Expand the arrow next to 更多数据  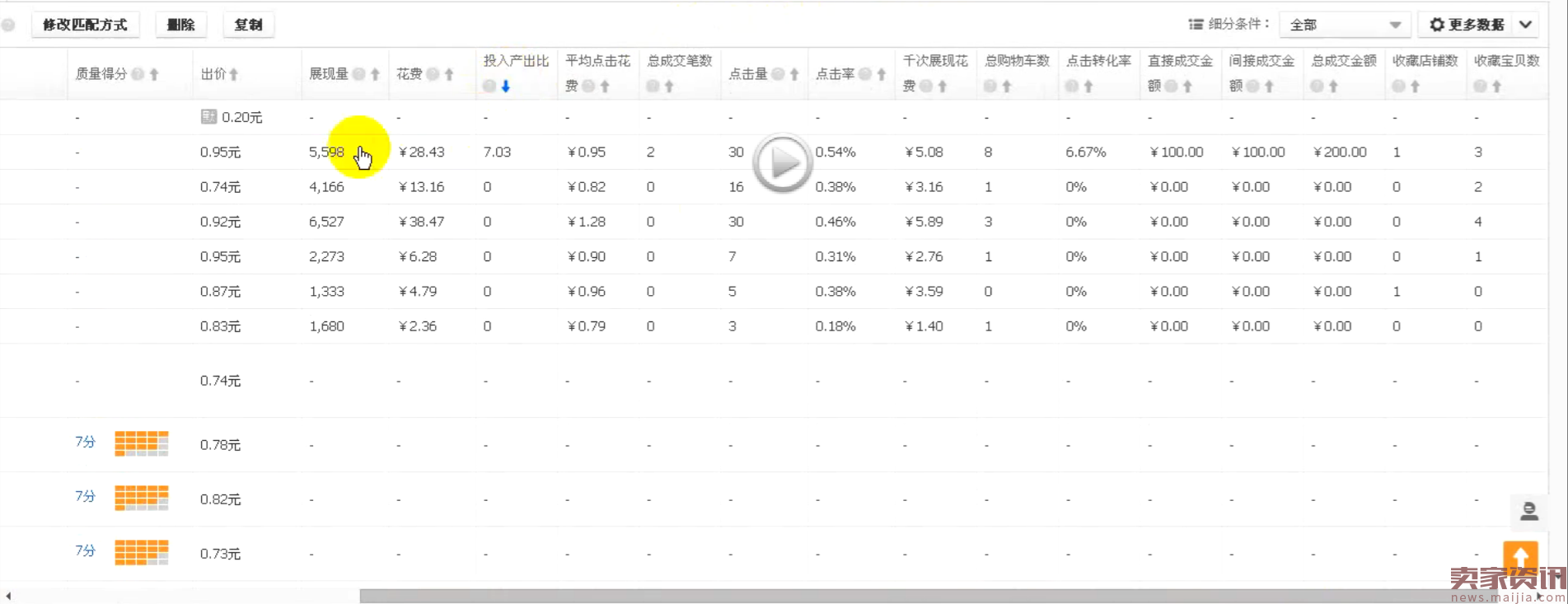coord(1526,25)
